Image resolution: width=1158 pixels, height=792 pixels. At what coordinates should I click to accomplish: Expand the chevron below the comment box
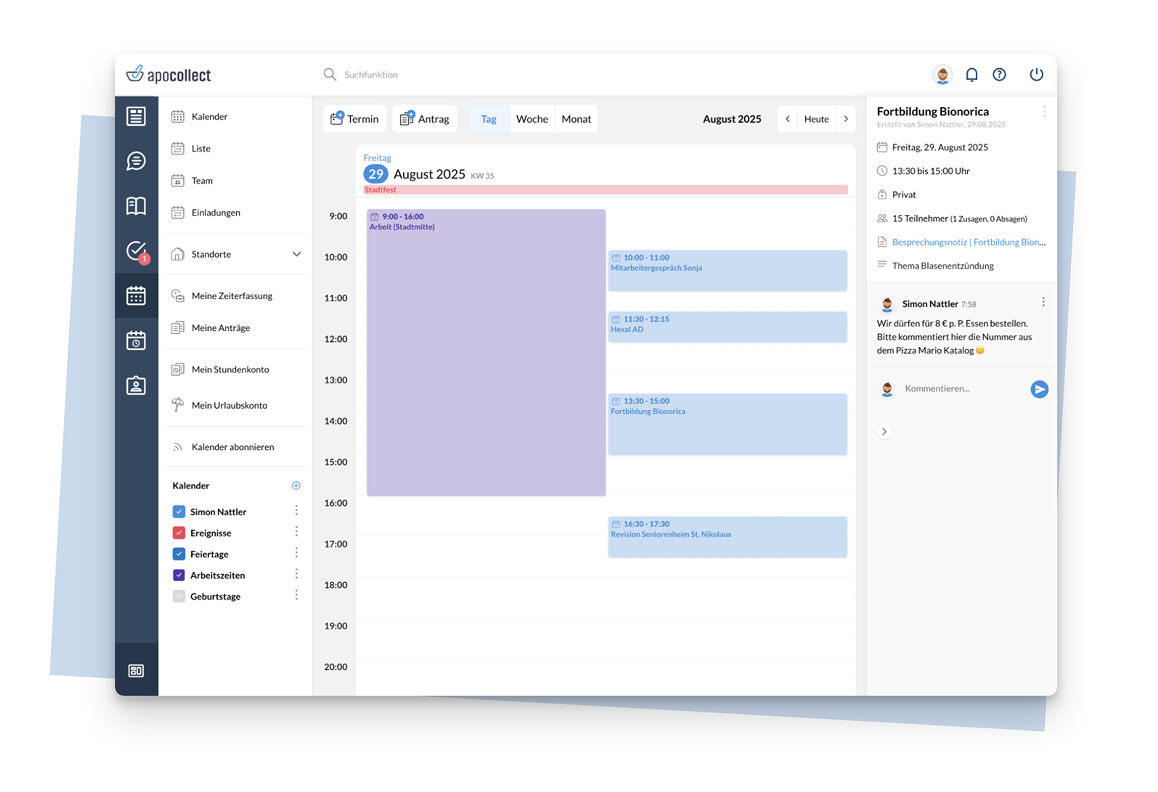click(x=884, y=432)
